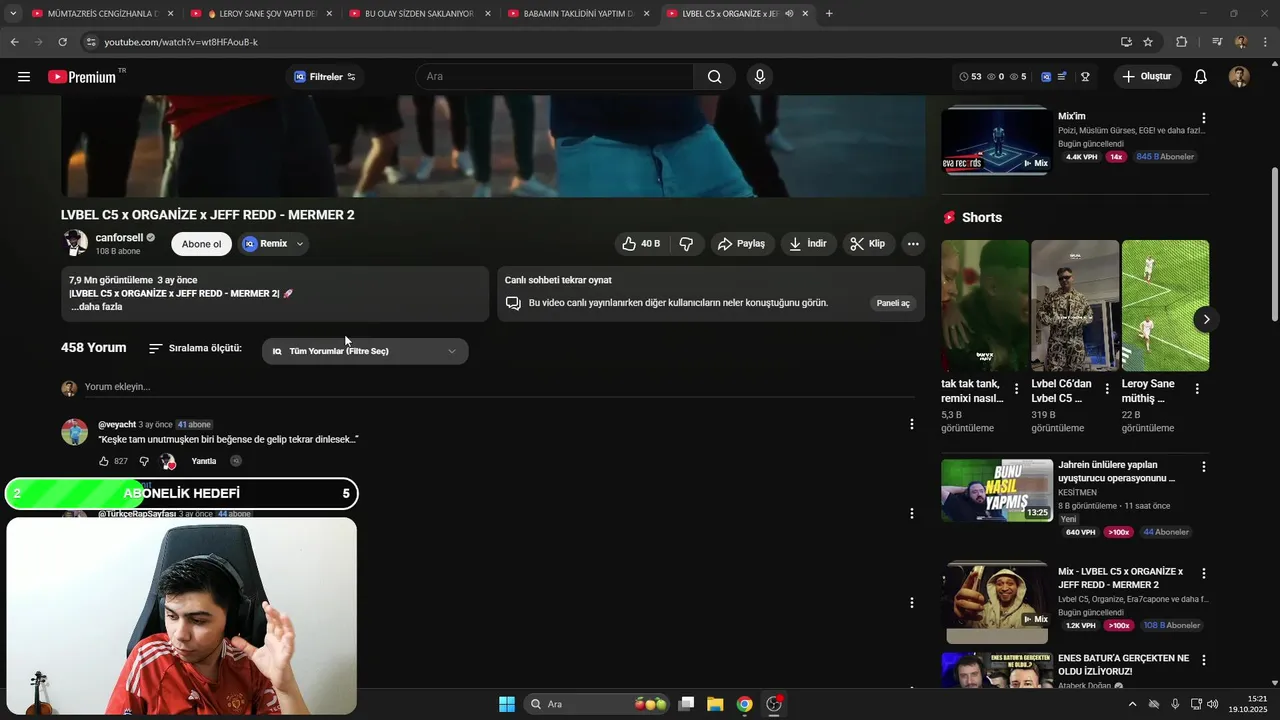Open the 'Sıralama ölçütü' sort menu

pyautogui.click(x=195, y=348)
